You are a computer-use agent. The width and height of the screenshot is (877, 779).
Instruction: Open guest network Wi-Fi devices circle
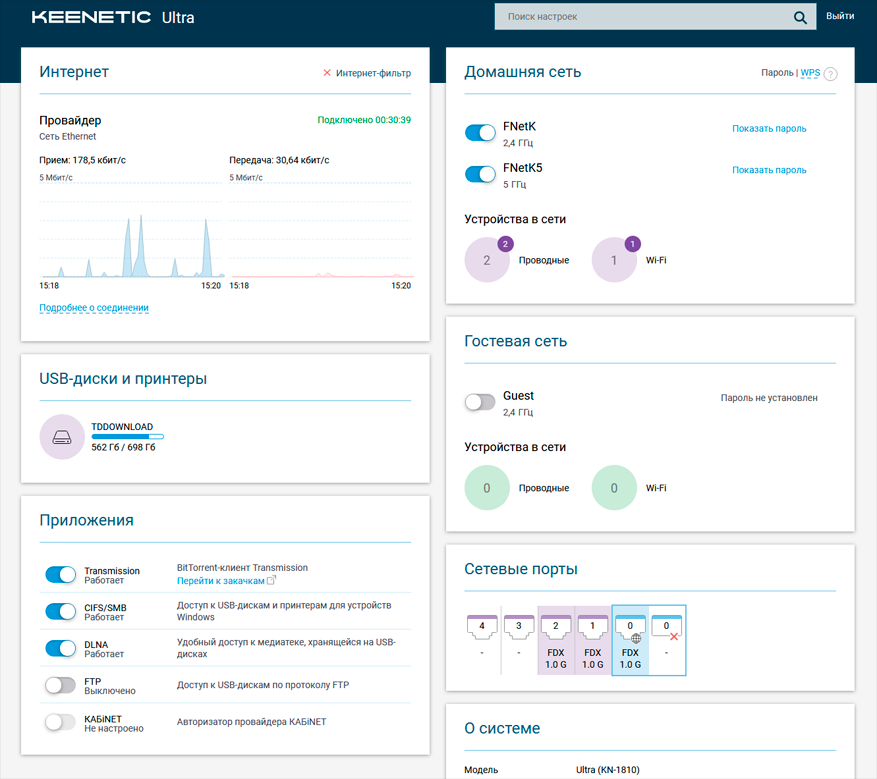pyautogui.click(x=614, y=488)
